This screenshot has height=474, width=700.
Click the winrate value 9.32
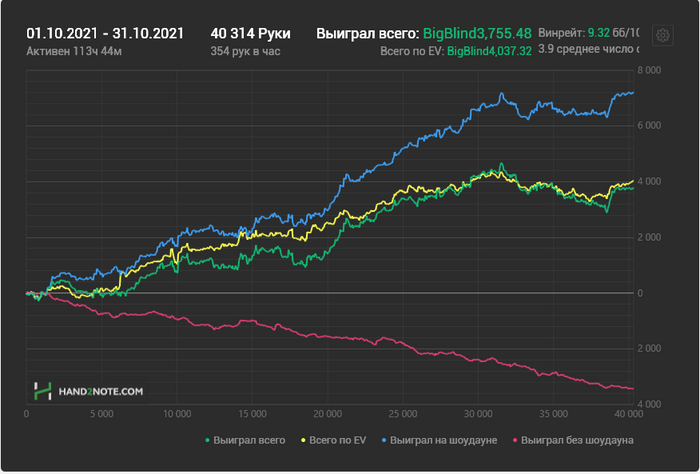pos(598,33)
